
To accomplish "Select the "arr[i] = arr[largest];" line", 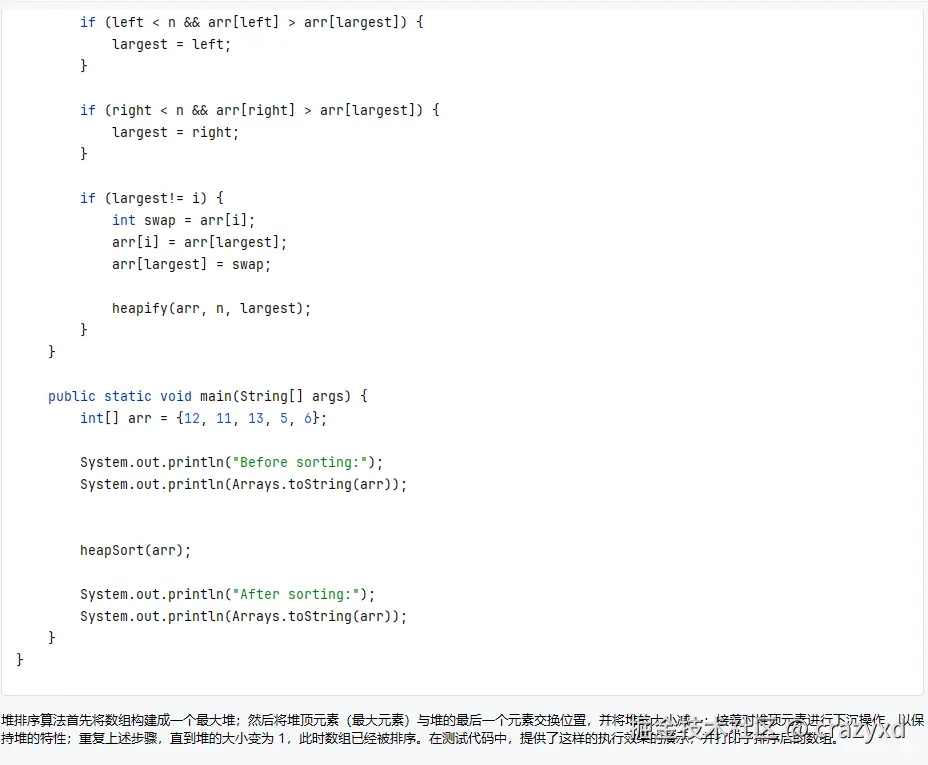I will (199, 242).
